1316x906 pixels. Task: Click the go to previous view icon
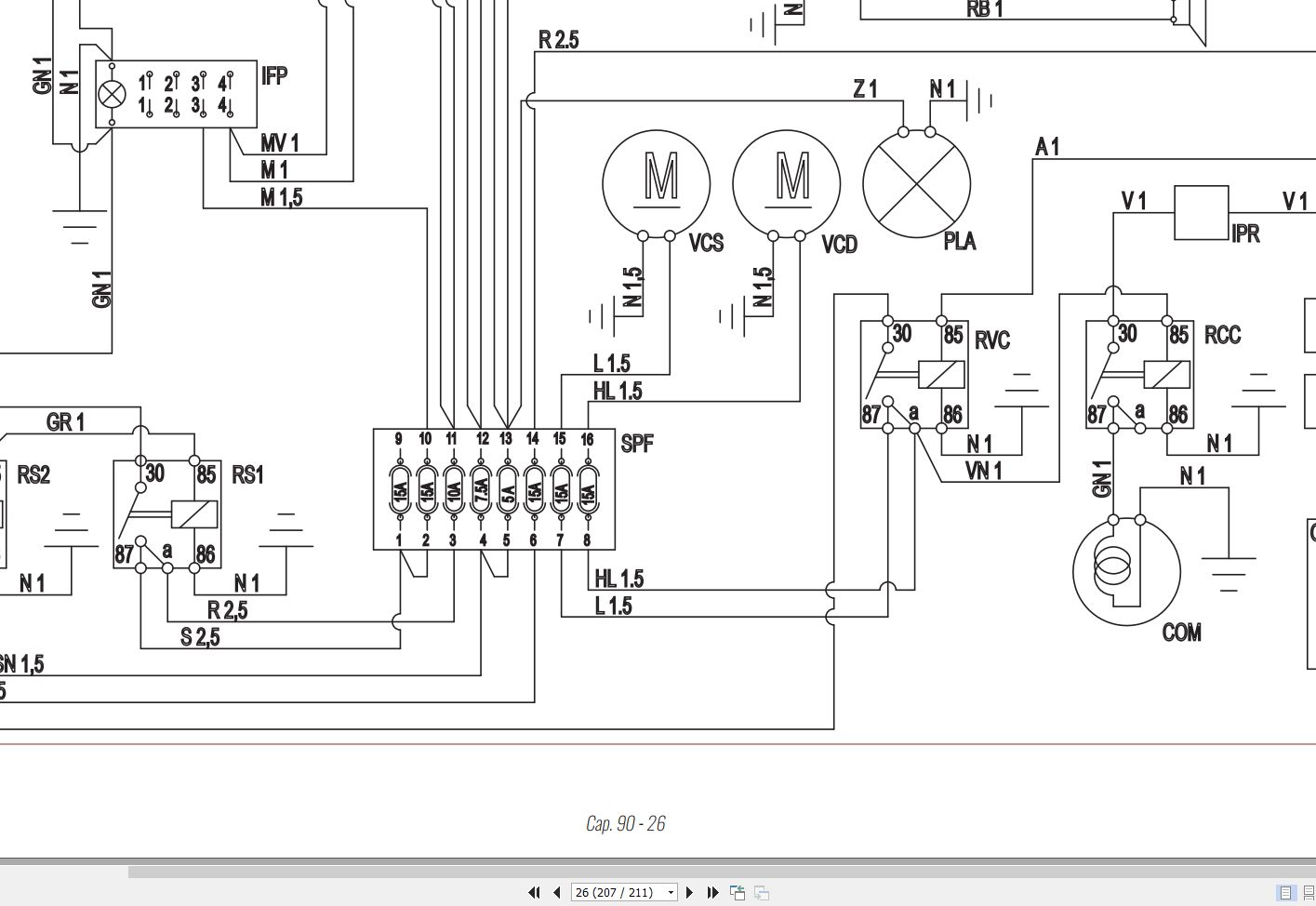click(738, 893)
